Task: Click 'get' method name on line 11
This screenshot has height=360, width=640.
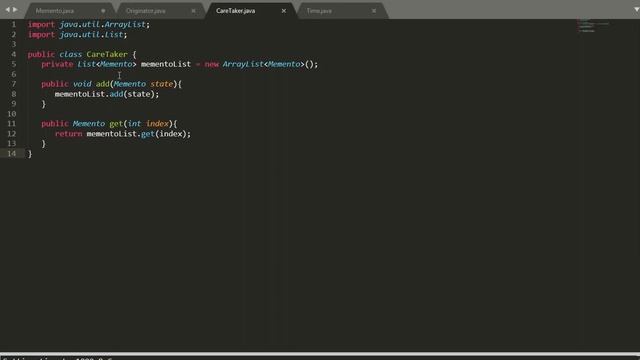Action: pyautogui.click(x=116, y=124)
